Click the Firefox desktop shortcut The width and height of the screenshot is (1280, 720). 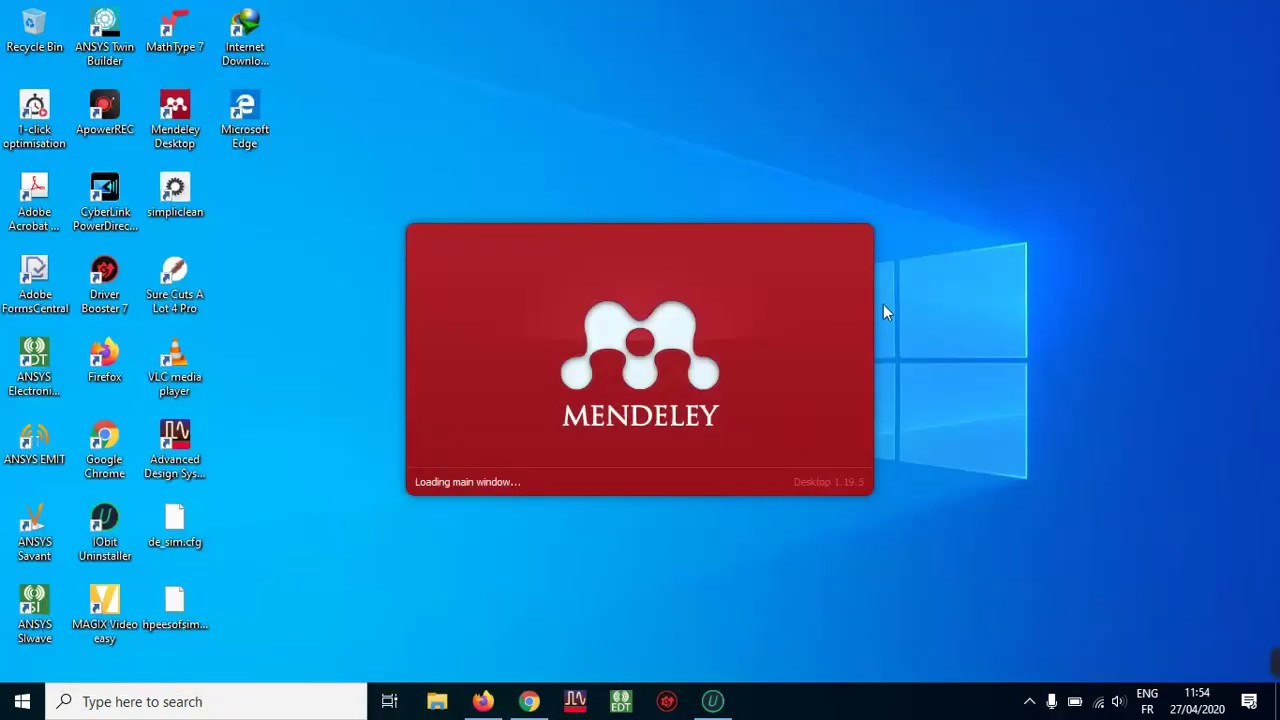click(x=104, y=362)
